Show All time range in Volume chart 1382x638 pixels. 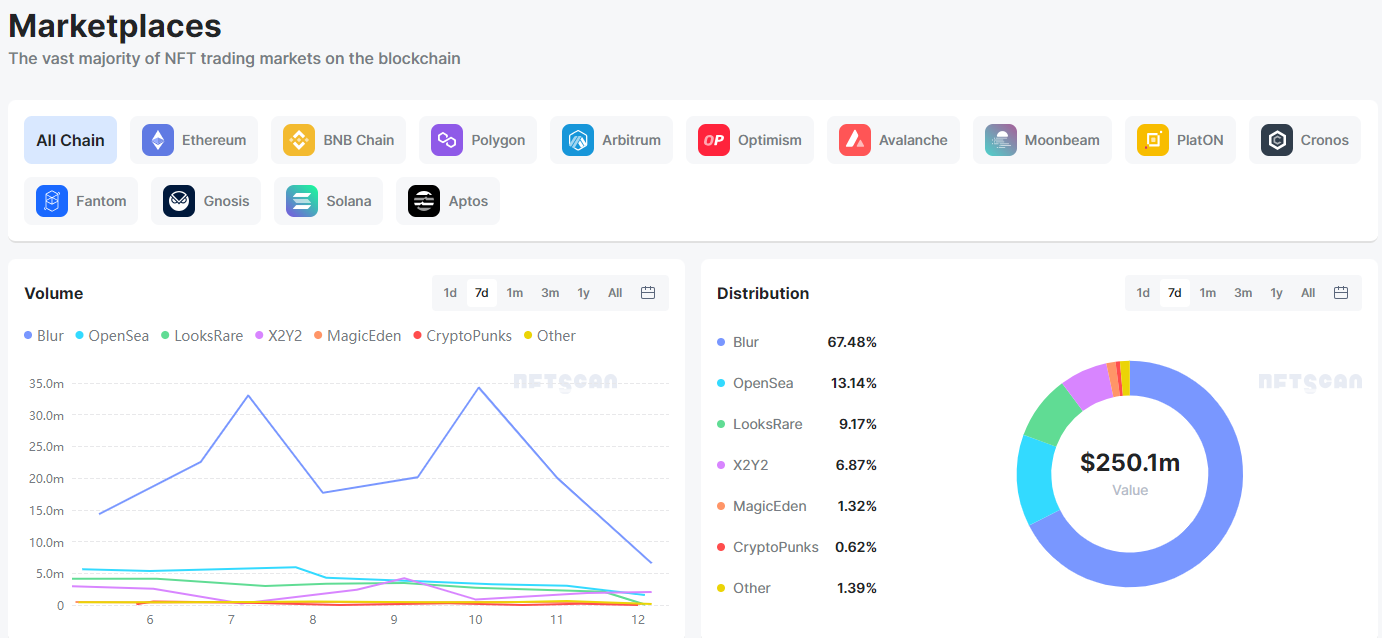(x=615, y=293)
